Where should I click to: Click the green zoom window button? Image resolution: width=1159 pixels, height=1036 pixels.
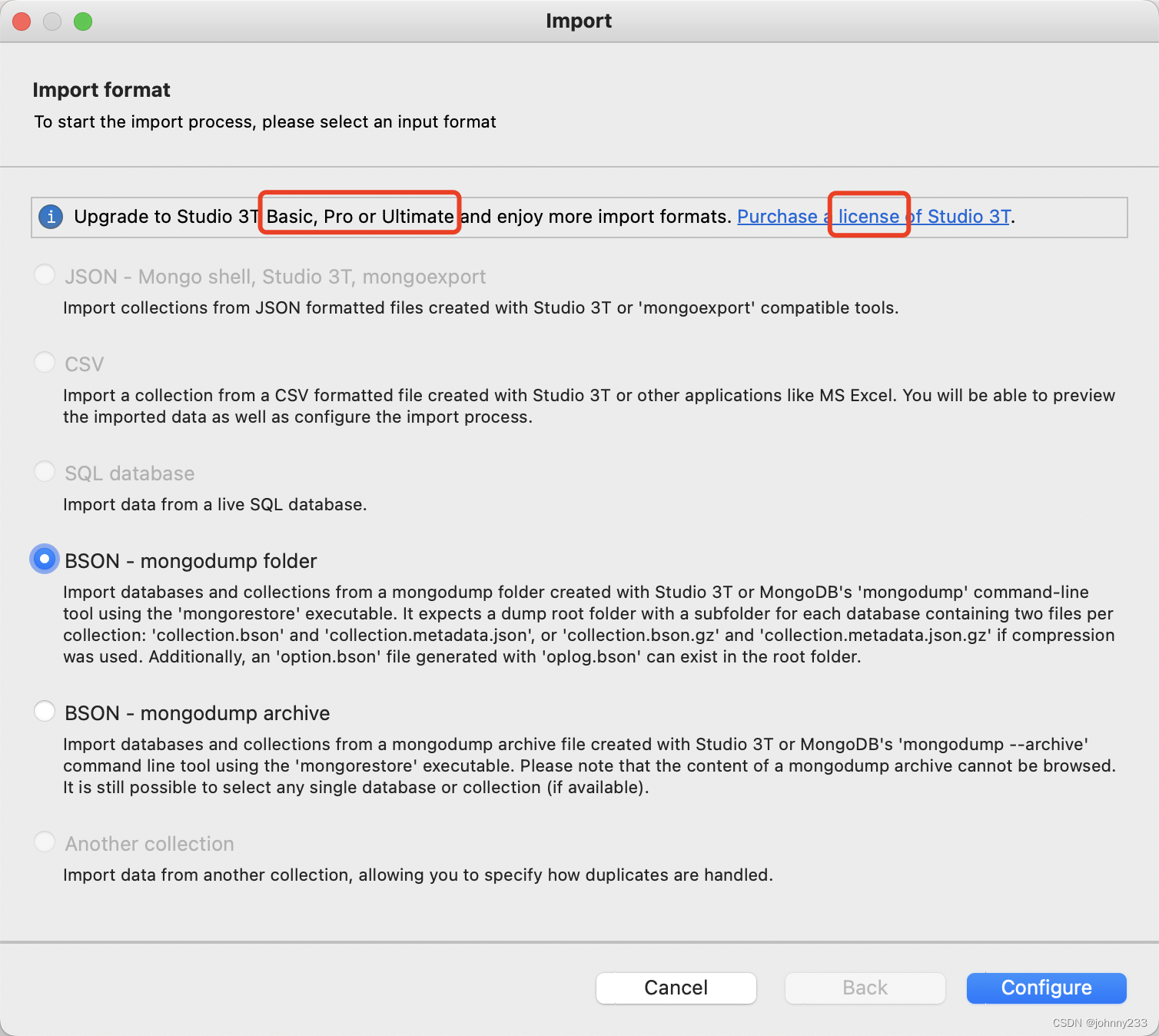click(x=83, y=22)
